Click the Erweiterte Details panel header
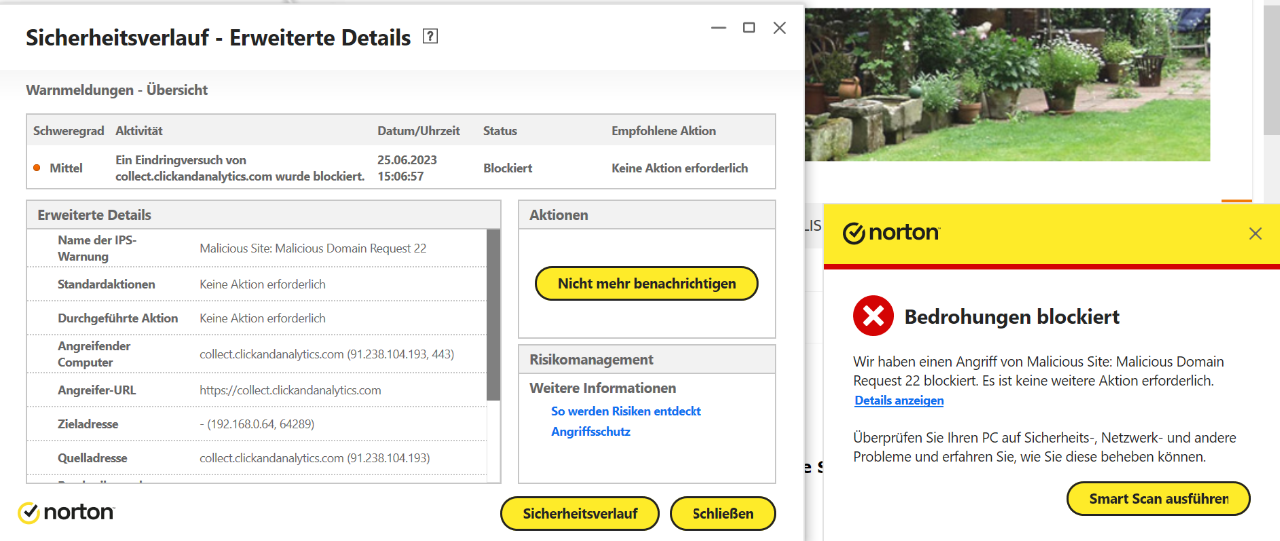Image resolution: width=1280 pixels, height=541 pixels. pos(264,215)
